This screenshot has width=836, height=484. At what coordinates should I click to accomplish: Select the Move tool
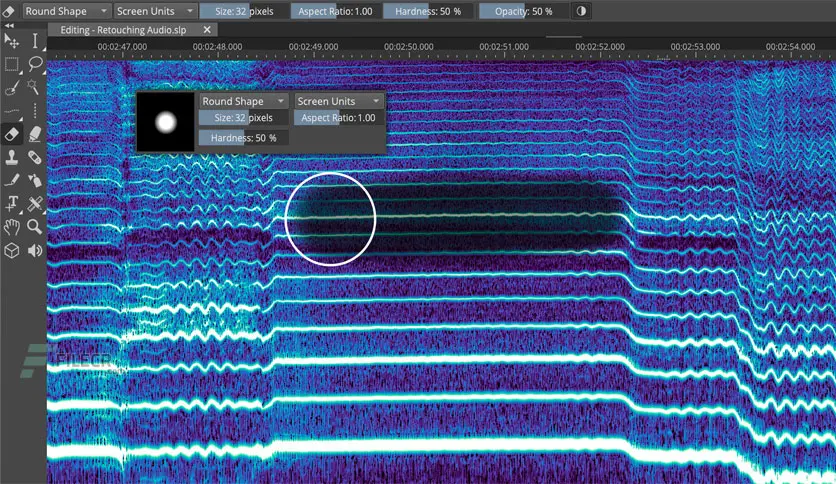pos(12,42)
